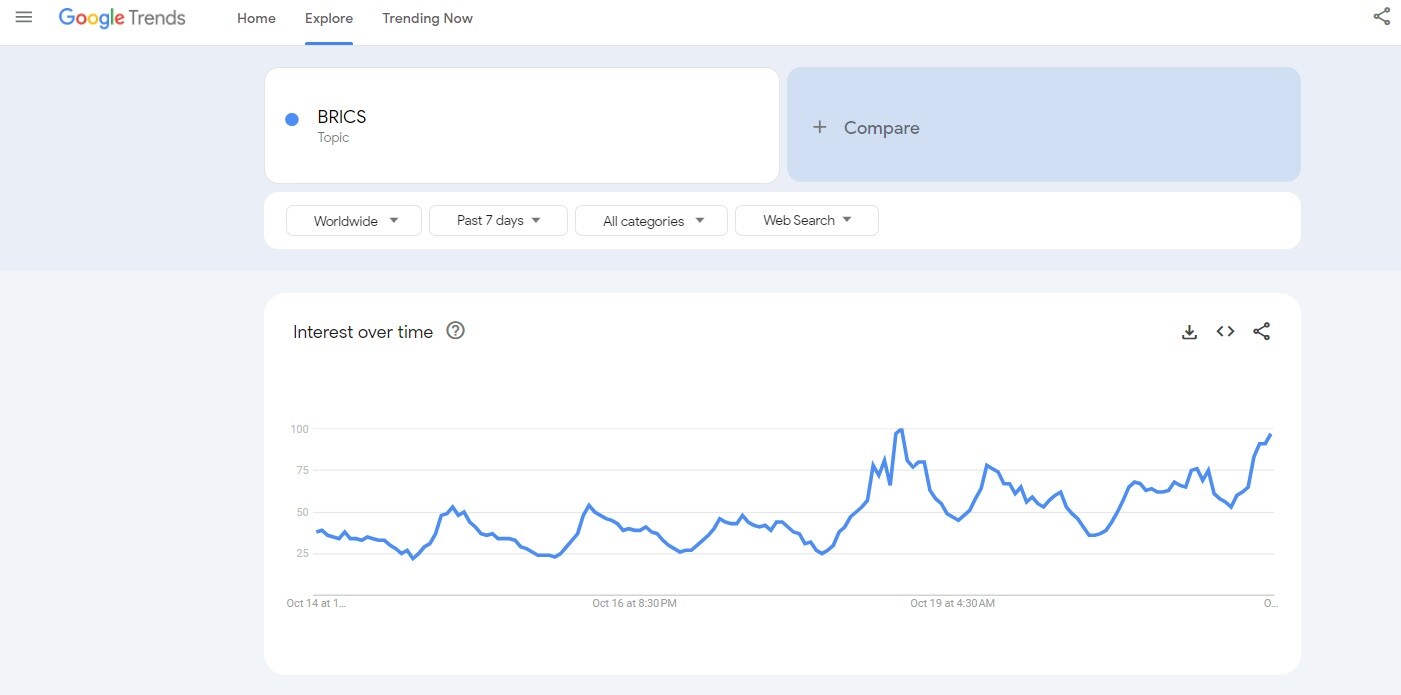Click the Compare button to add term
This screenshot has width=1401, height=695.
(x=1043, y=126)
